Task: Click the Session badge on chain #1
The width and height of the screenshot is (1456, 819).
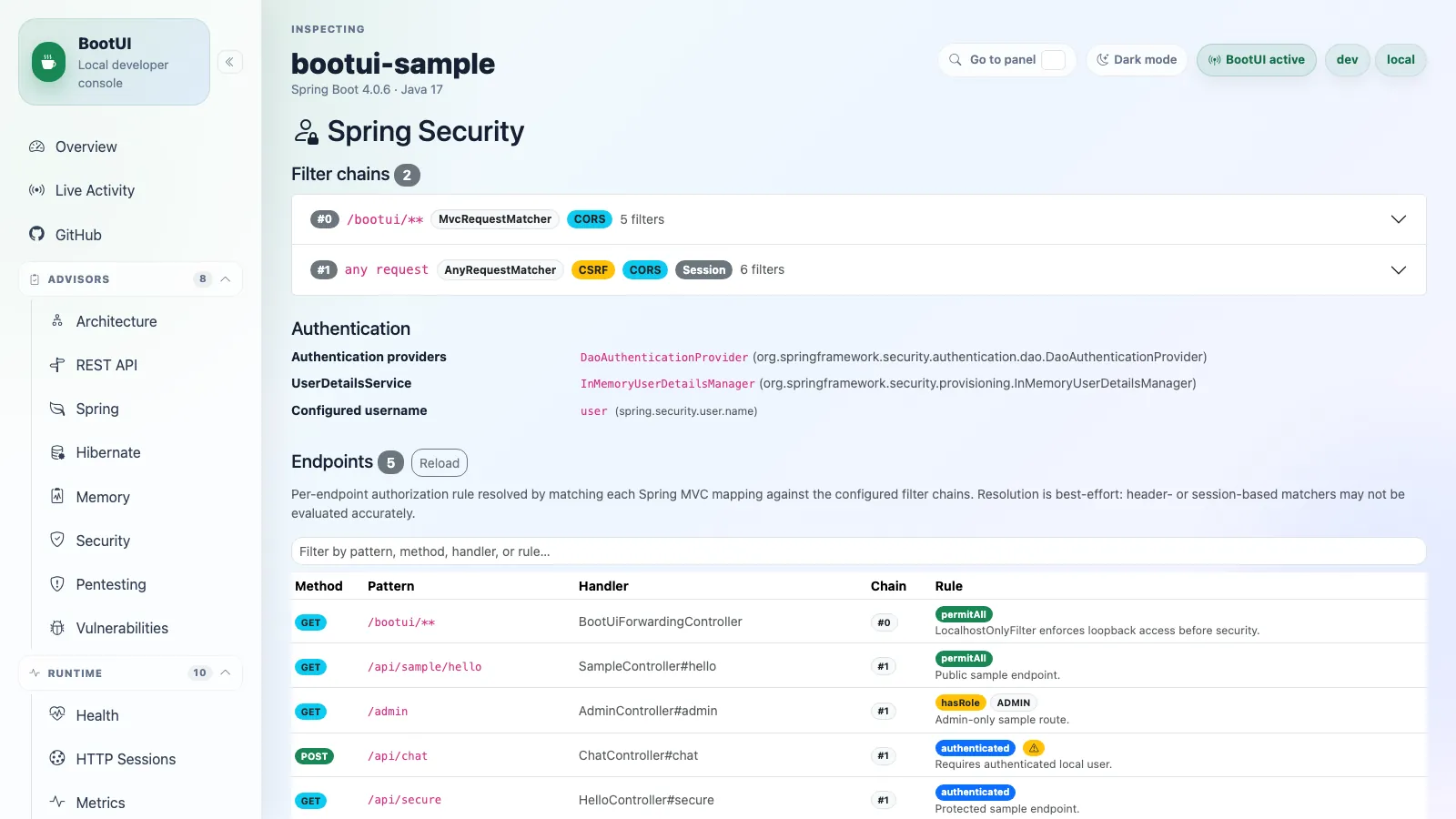Action: point(704,270)
